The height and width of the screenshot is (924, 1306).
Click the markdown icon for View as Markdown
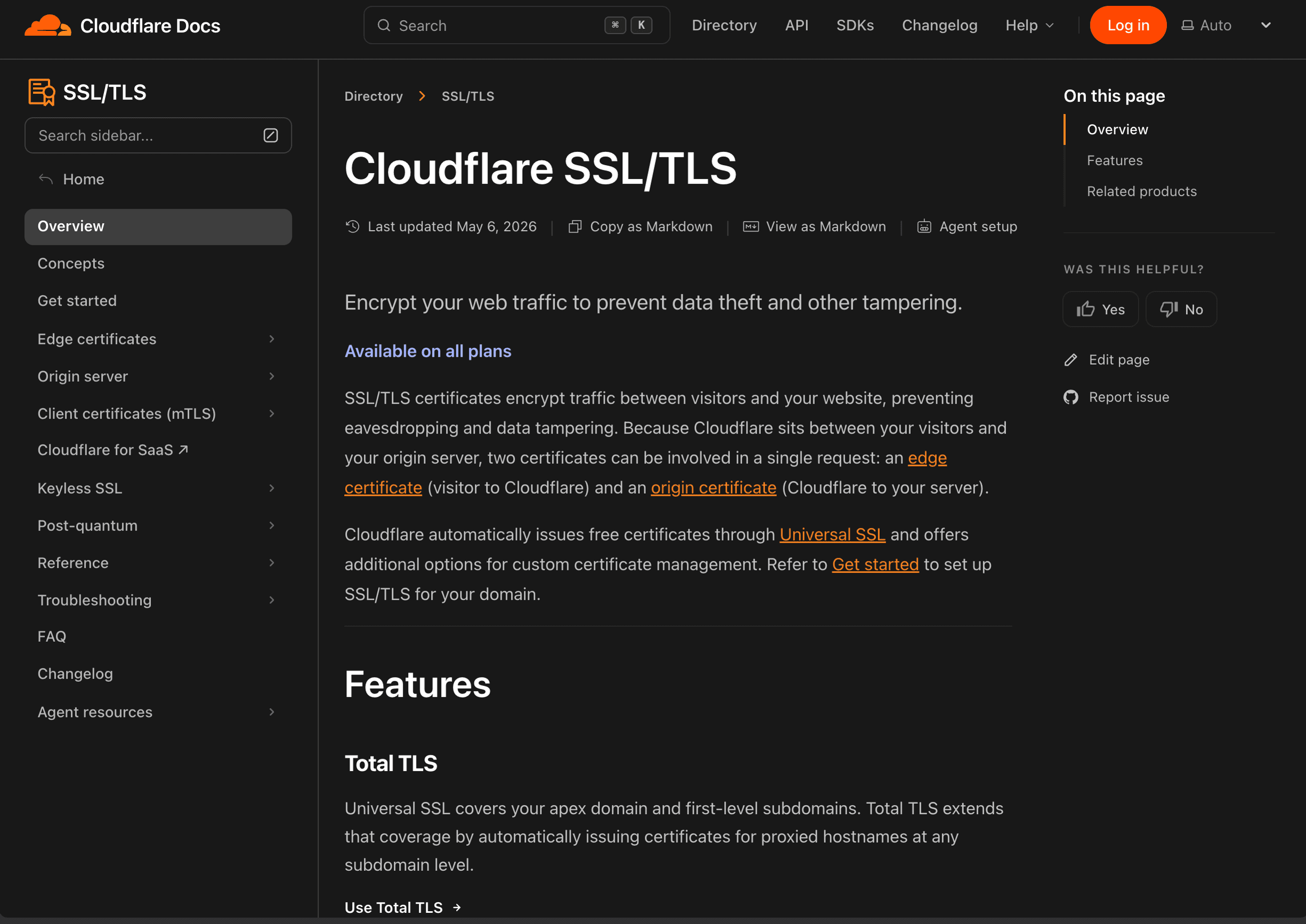tap(751, 226)
